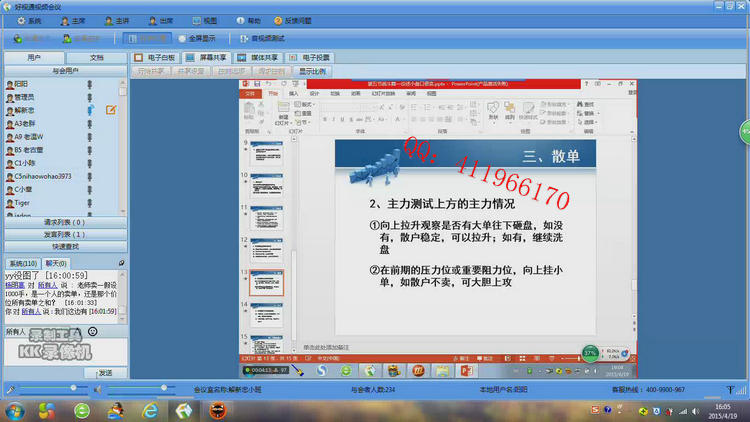Viewport: 750px width, 422px height.
Task: Open the green 360 browser taskbar icon
Action: pos(82,411)
